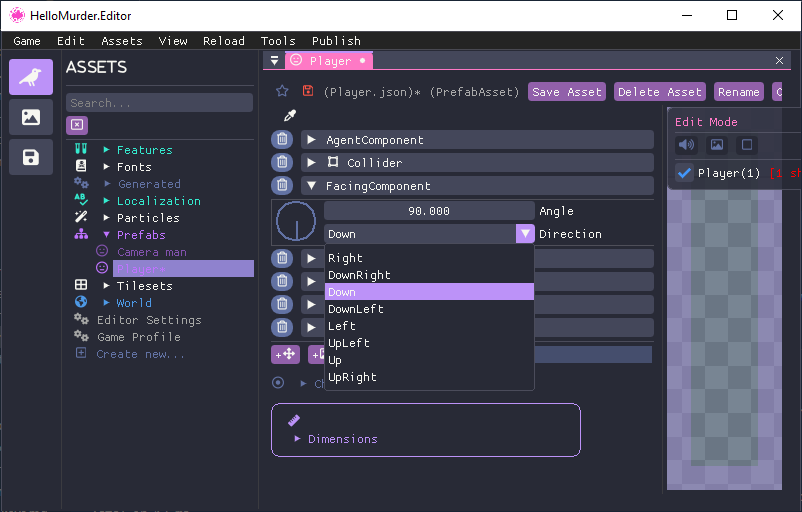
Task: Click the Direction dropdown arrow
Action: (525, 234)
